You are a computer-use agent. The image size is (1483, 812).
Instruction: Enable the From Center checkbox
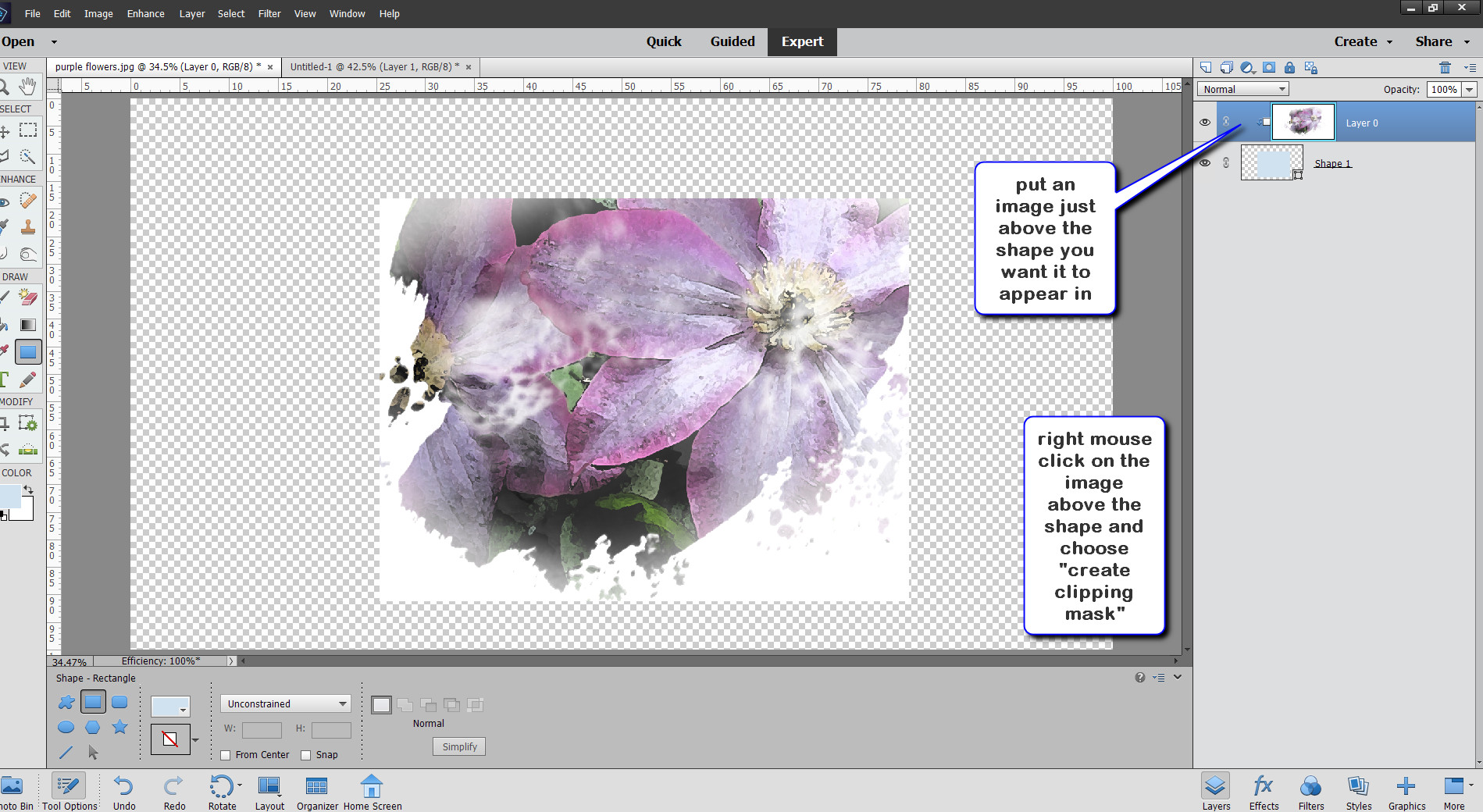tap(226, 755)
